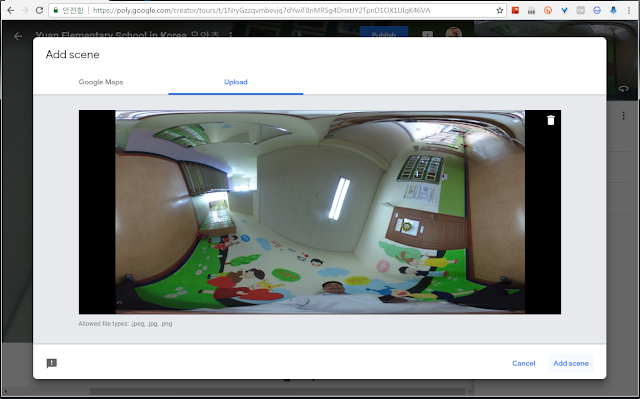Open the user account avatar

point(453,32)
